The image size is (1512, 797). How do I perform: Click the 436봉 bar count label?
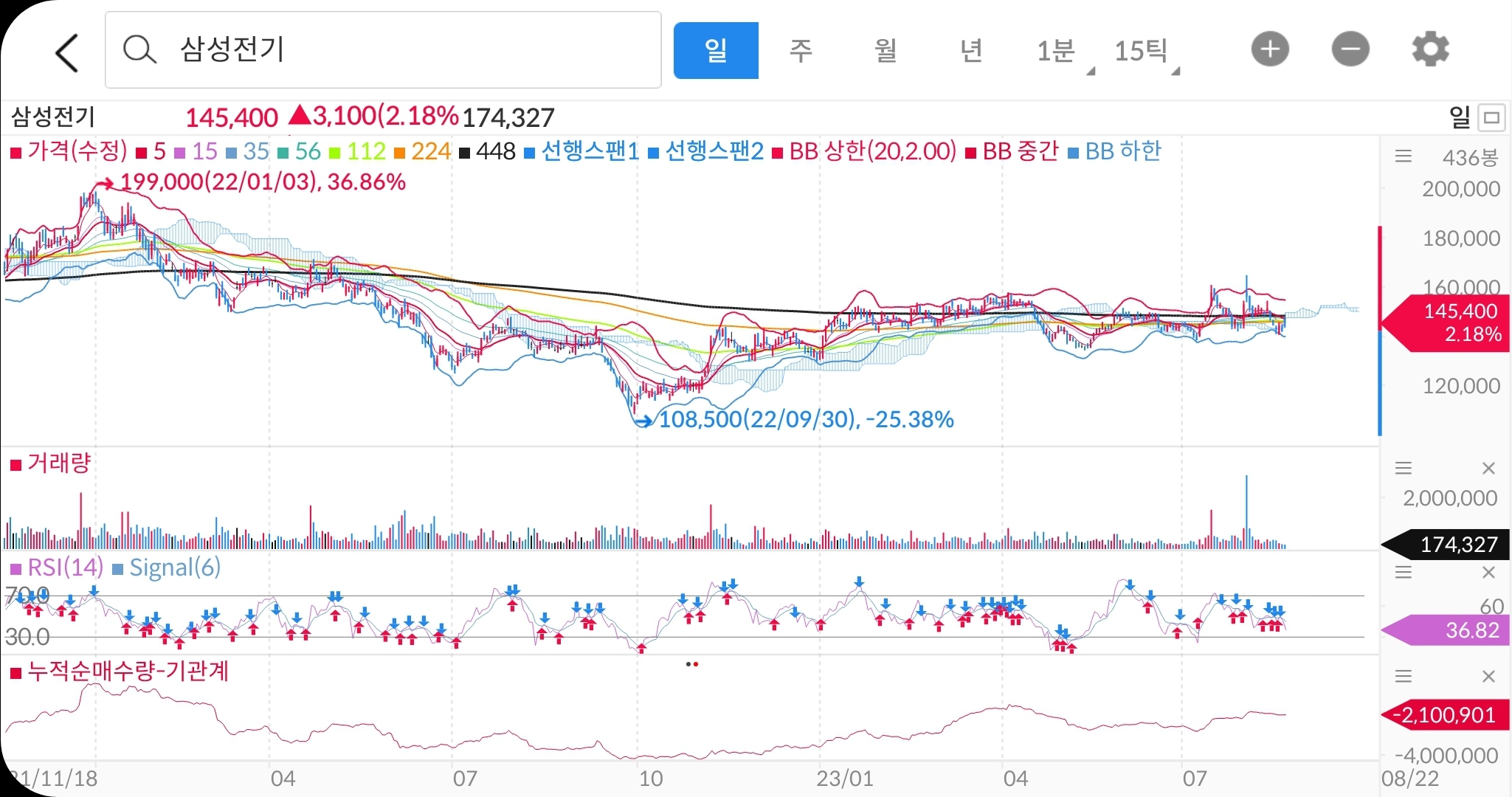tap(1471, 157)
